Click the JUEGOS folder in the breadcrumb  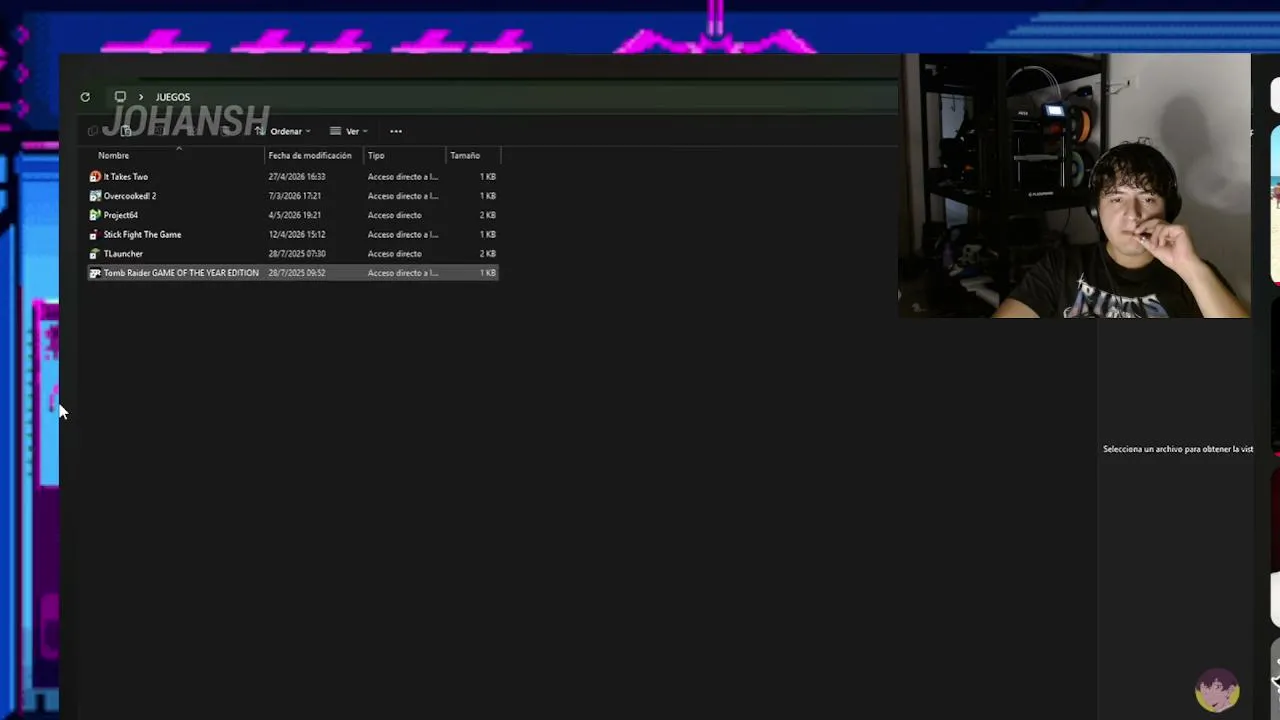tap(173, 97)
